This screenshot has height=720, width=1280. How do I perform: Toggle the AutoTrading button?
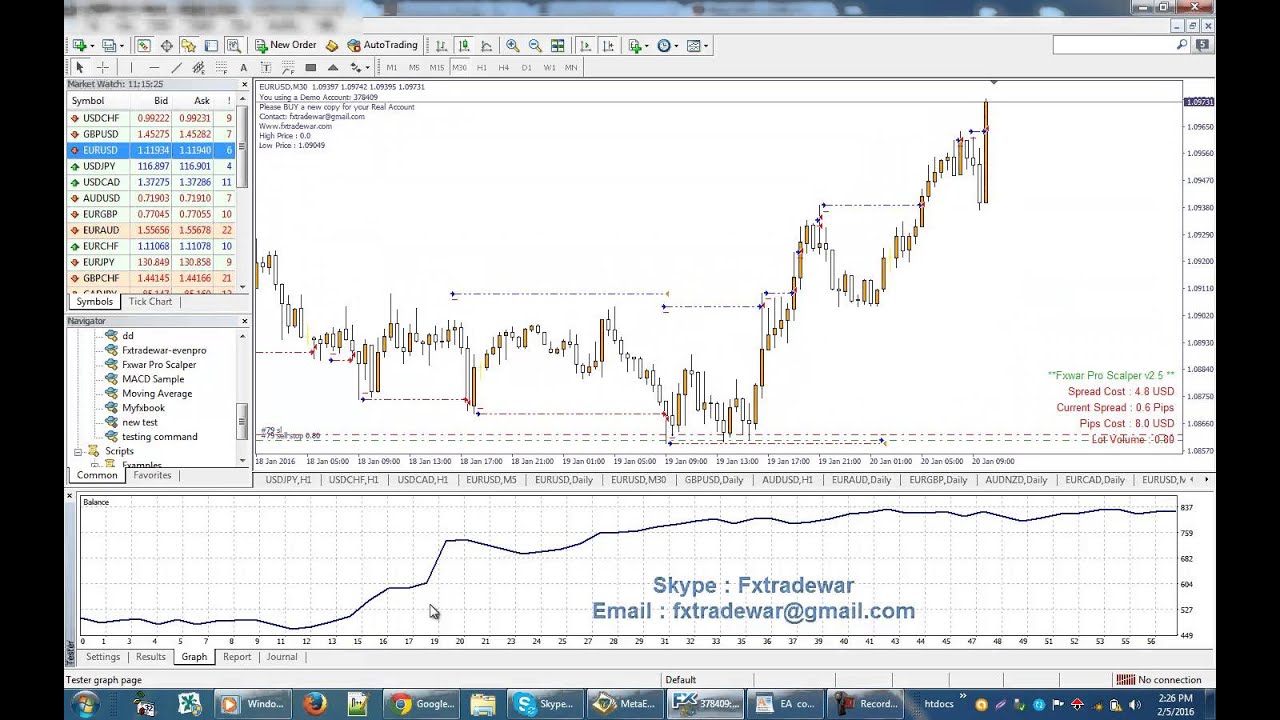tap(382, 45)
